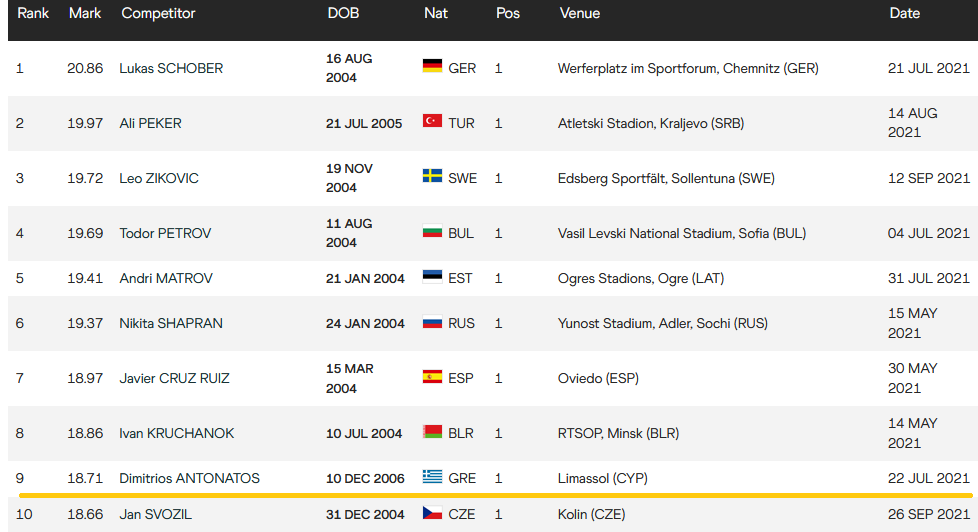Open Ali PEKER competitor profile

tap(150, 123)
